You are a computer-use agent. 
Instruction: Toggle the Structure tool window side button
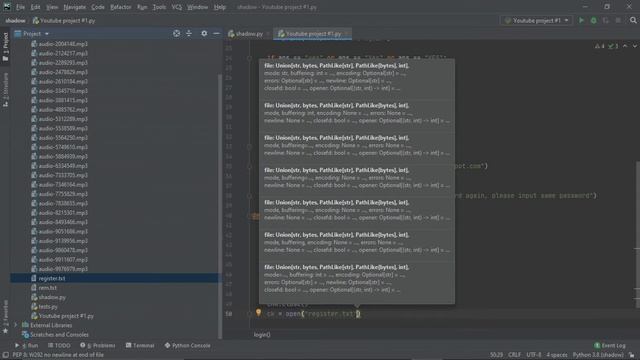[5, 90]
